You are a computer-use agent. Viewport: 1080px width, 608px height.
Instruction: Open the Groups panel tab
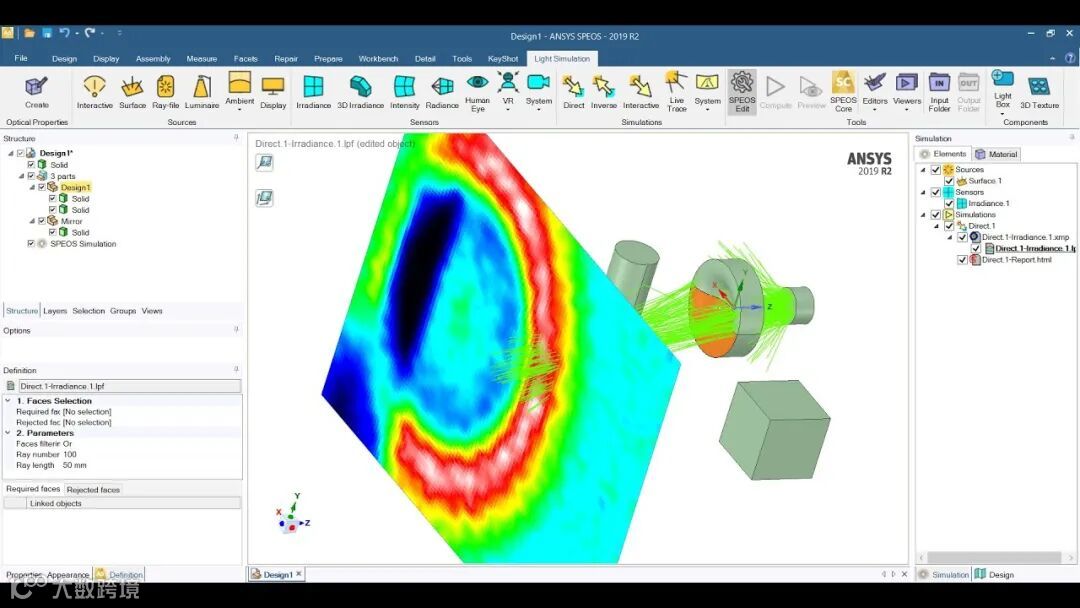tap(123, 311)
